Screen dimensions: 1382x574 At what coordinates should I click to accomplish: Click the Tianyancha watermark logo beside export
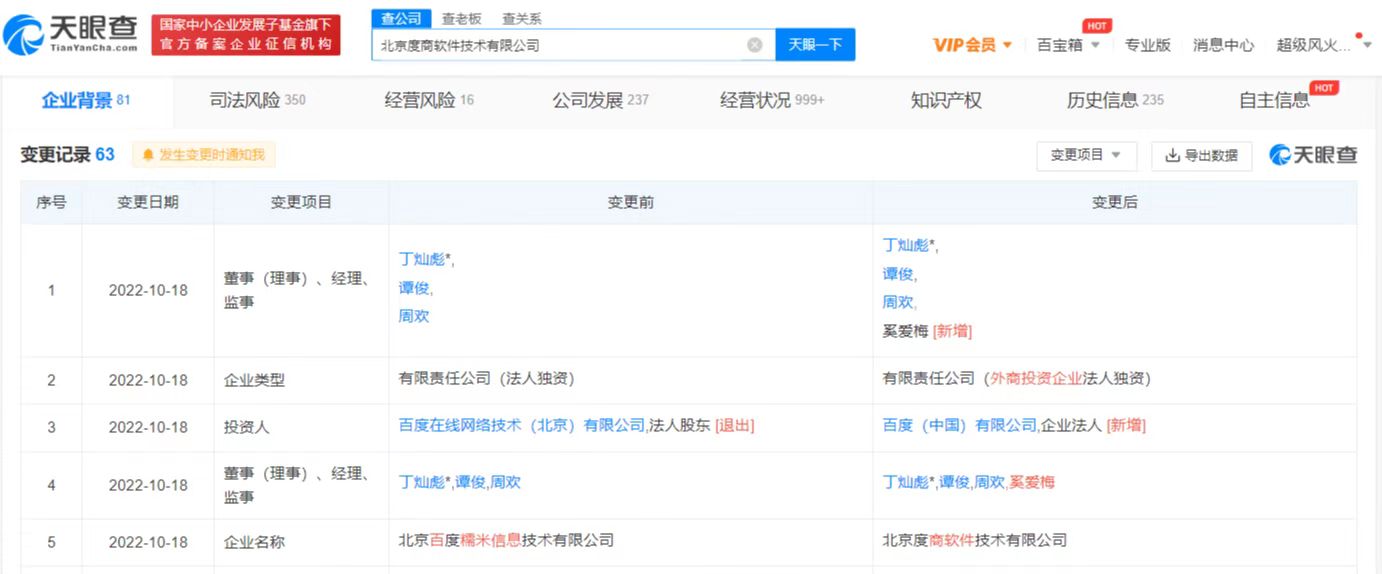click(1313, 155)
